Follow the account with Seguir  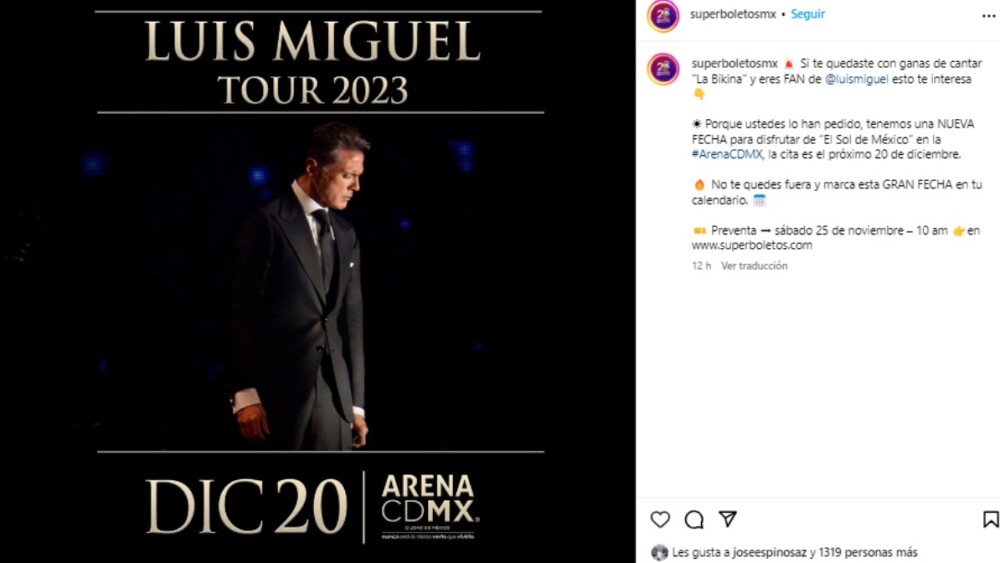(808, 15)
